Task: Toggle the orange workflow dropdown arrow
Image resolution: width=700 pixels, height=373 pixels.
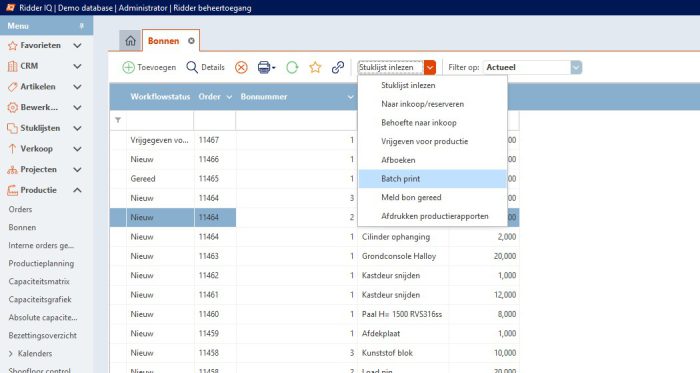Action: click(x=429, y=67)
